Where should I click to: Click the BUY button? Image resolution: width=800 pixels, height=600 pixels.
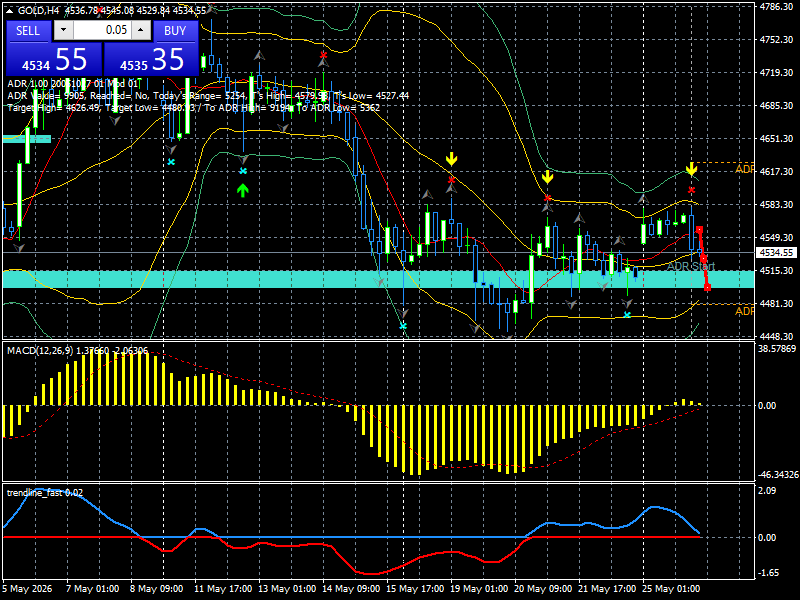[x=175, y=31]
